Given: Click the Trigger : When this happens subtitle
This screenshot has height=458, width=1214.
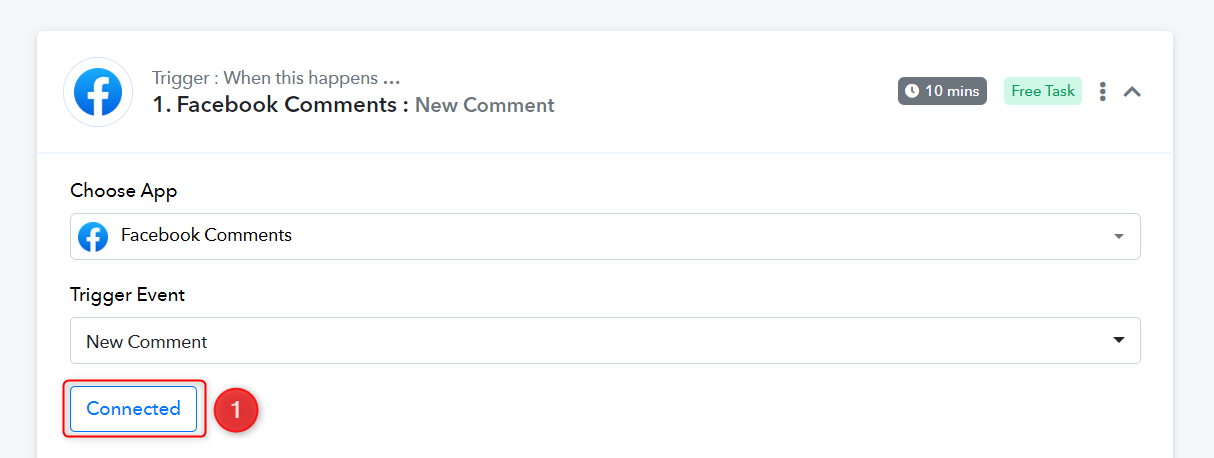Looking at the screenshot, I should (x=276, y=78).
